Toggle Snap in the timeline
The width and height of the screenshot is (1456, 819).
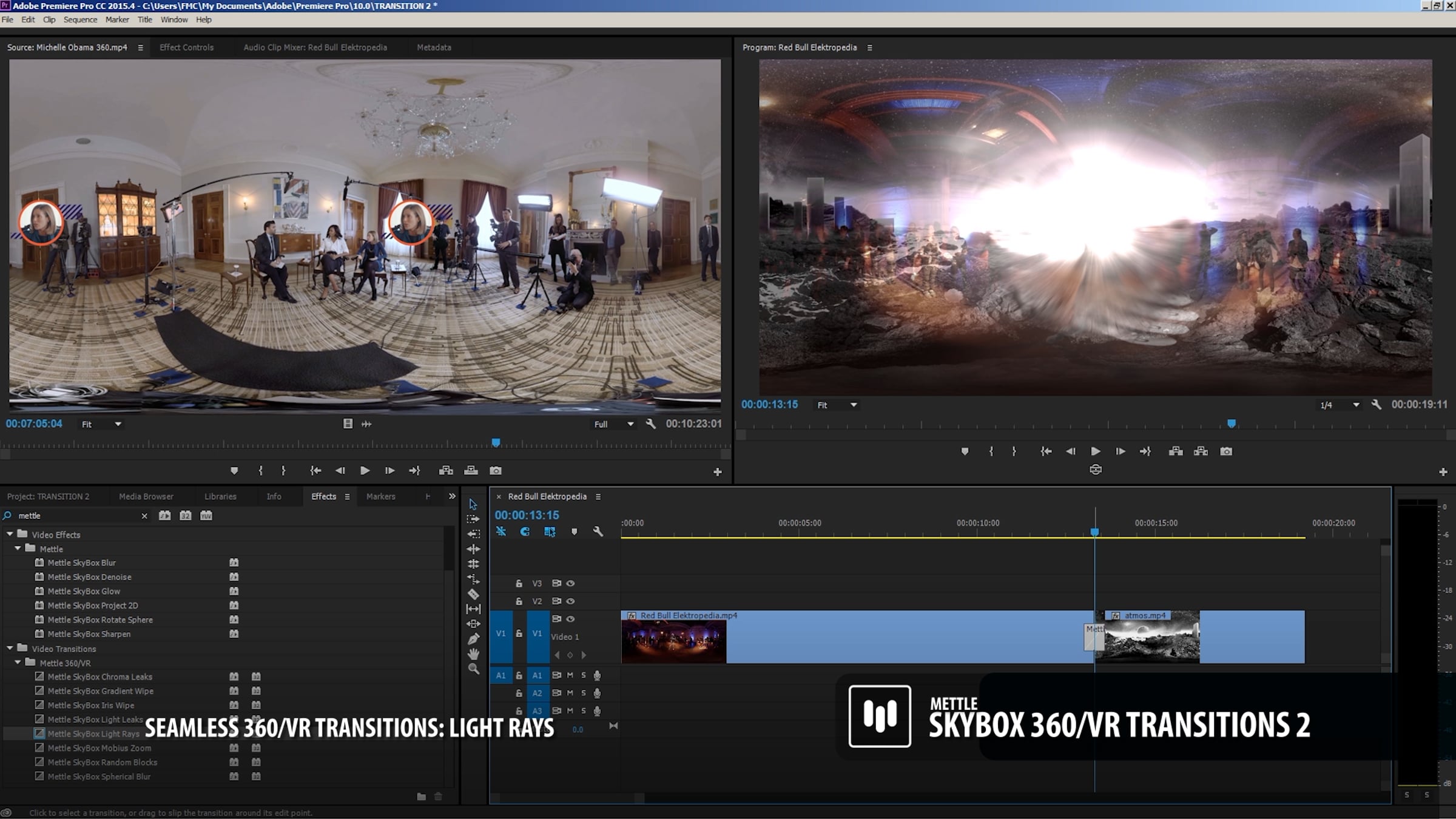point(525,531)
